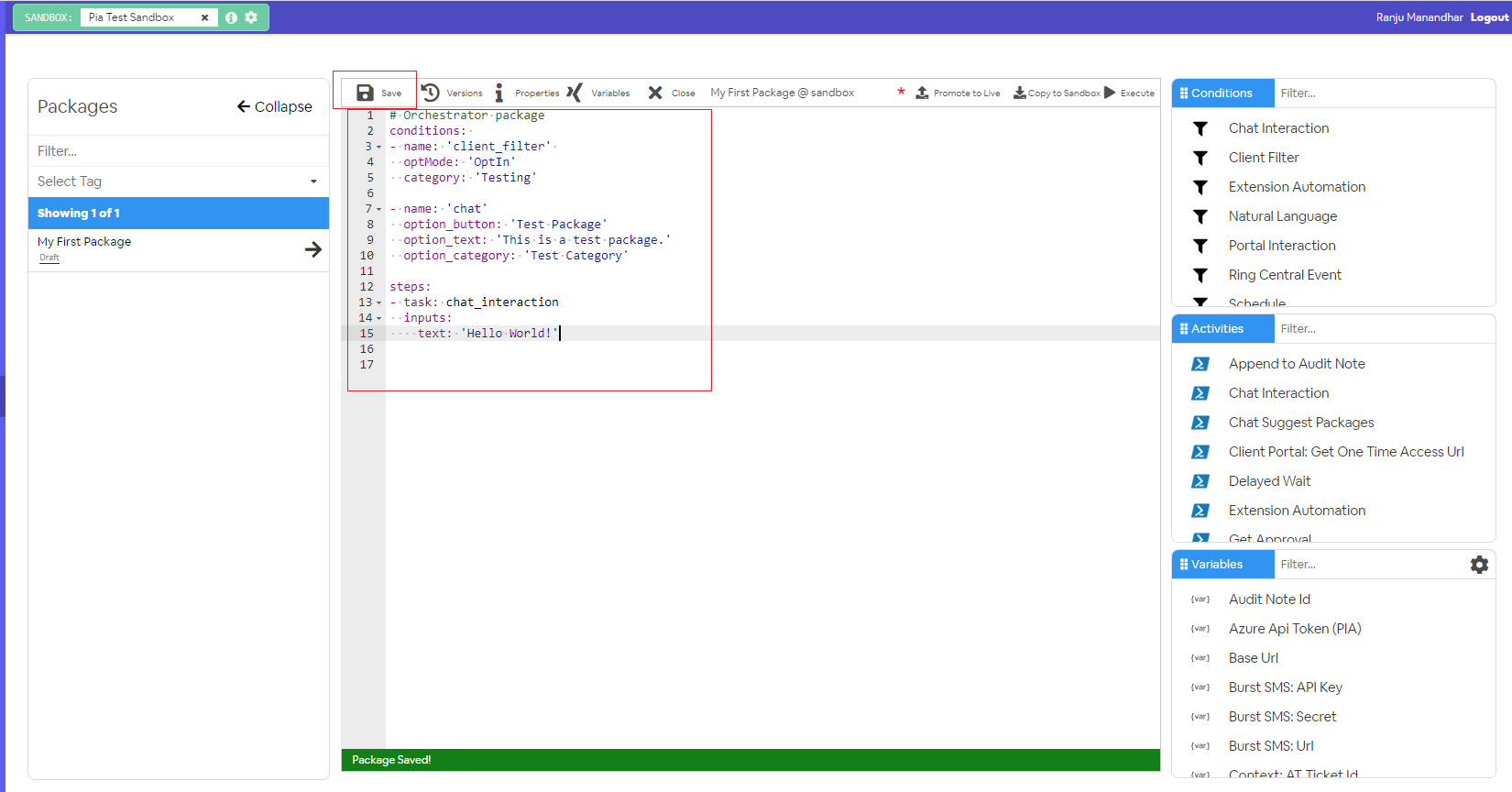Image resolution: width=1512 pixels, height=792 pixels.
Task: Select the Variables panel tab
Action: pyautogui.click(x=1222, y=564)
